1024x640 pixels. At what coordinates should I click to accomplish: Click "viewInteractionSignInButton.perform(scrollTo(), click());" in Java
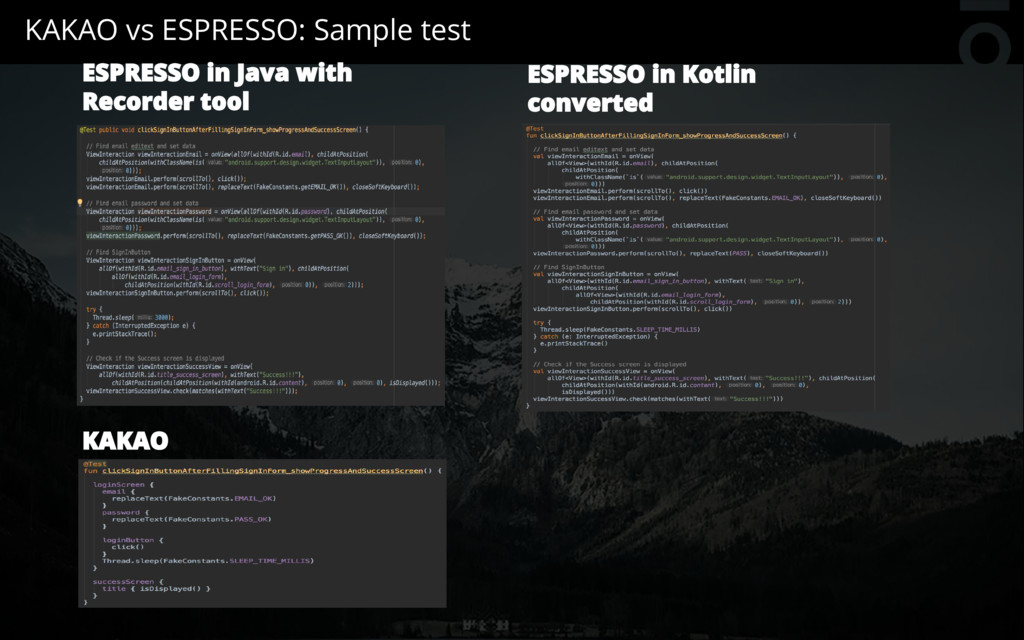point(177,293)
